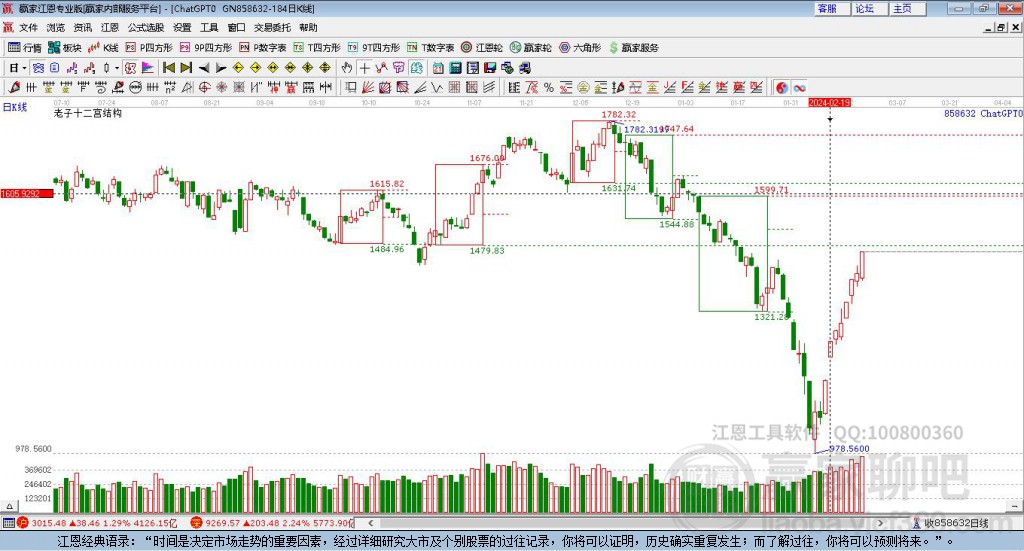This screenshot has width=1024, height=551.
Task: Select the Gann fan lines tool
Action: 367,87
